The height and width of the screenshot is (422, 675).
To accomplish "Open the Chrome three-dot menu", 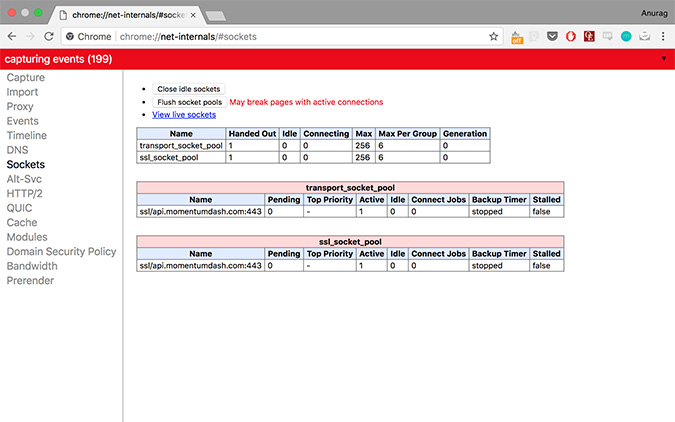I will pos(663,36).
